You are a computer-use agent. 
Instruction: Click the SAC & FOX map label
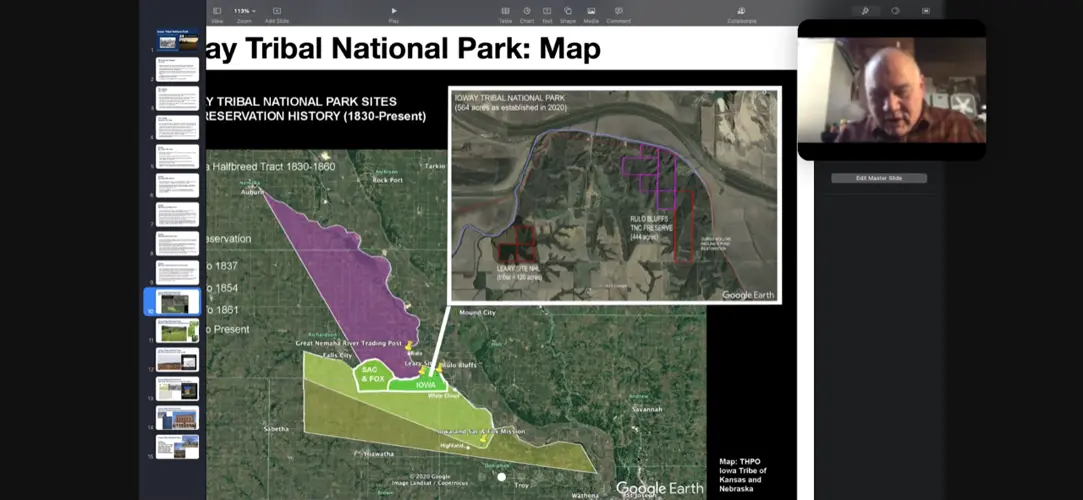tap(373, 374)
